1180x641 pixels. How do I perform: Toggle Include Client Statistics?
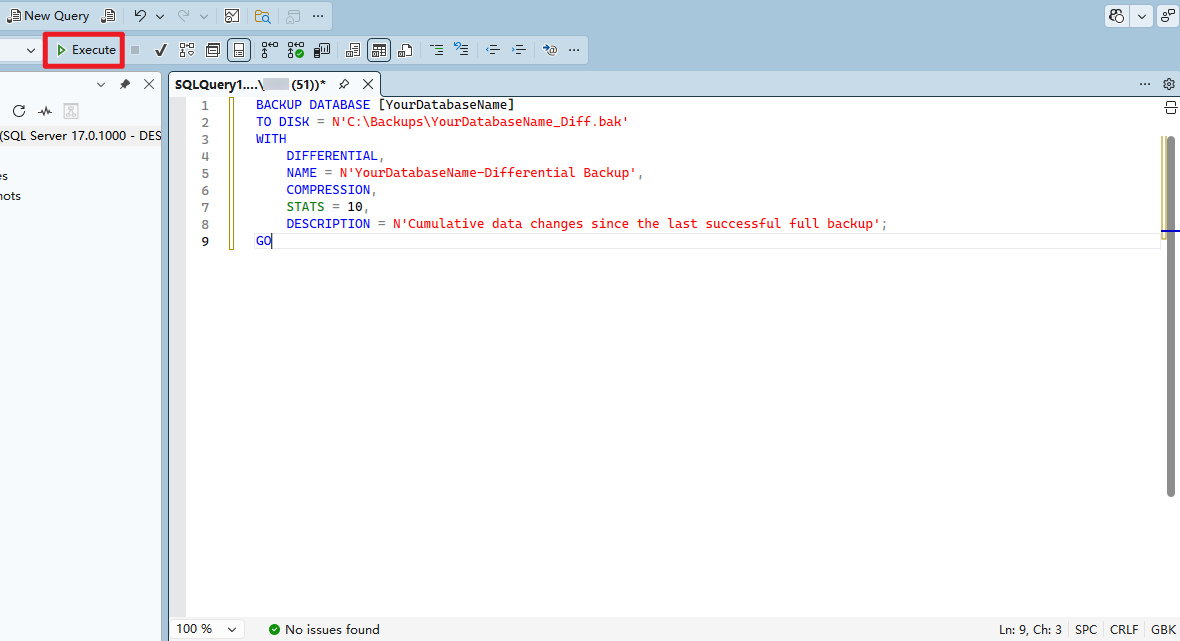point(321,50)
